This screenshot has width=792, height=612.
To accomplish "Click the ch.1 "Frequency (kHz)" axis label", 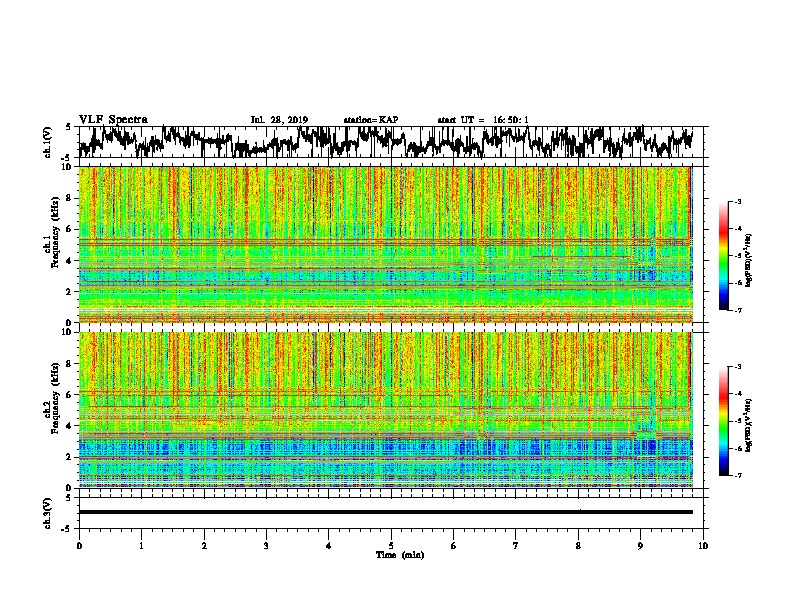I will (x=55, y=233).
